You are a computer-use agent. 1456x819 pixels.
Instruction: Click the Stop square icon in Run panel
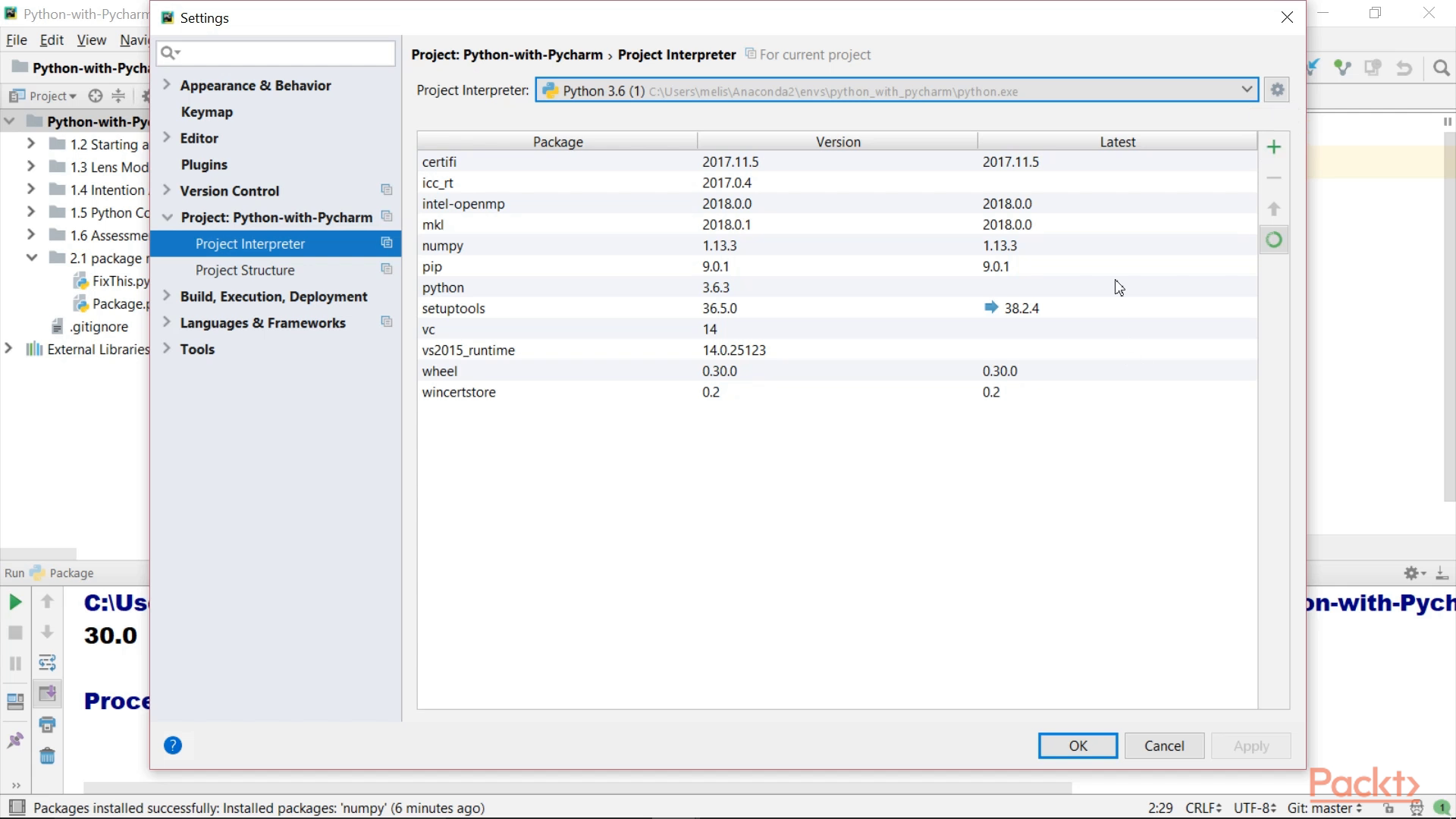[15, 632]
